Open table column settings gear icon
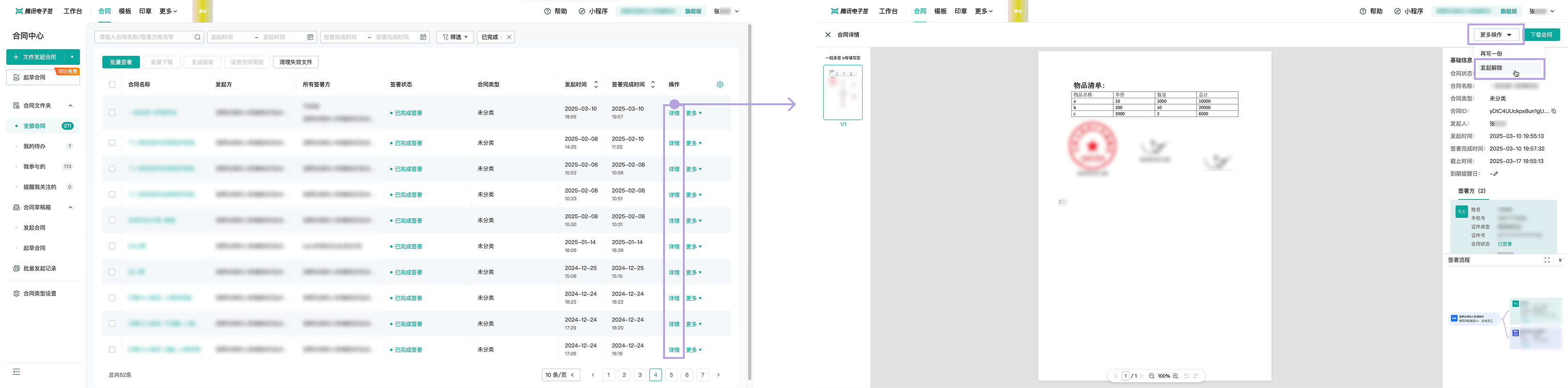Screen dimensions: 1568x388 coord(720,85)
